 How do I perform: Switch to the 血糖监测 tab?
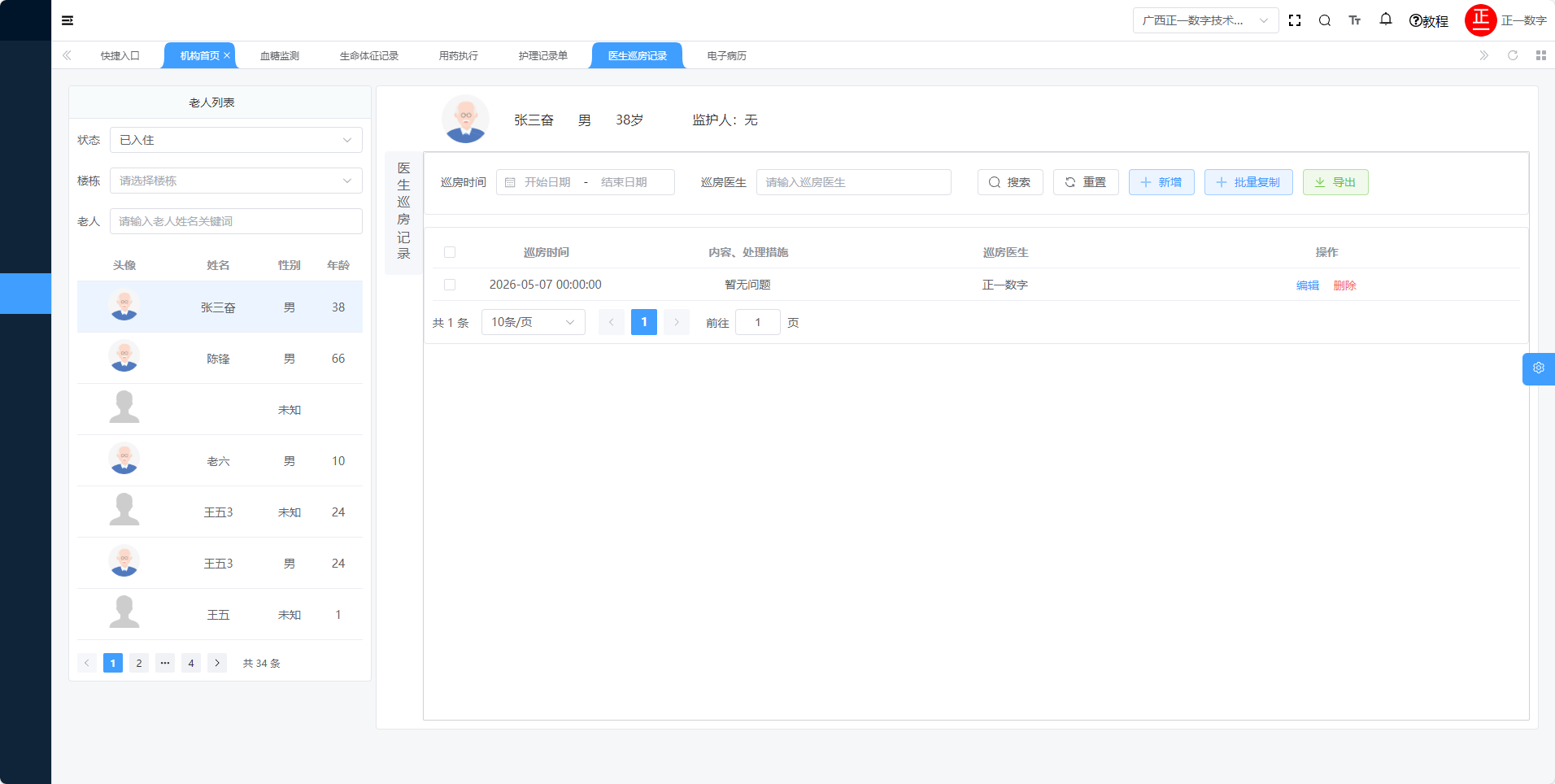[x=280, y=55]
